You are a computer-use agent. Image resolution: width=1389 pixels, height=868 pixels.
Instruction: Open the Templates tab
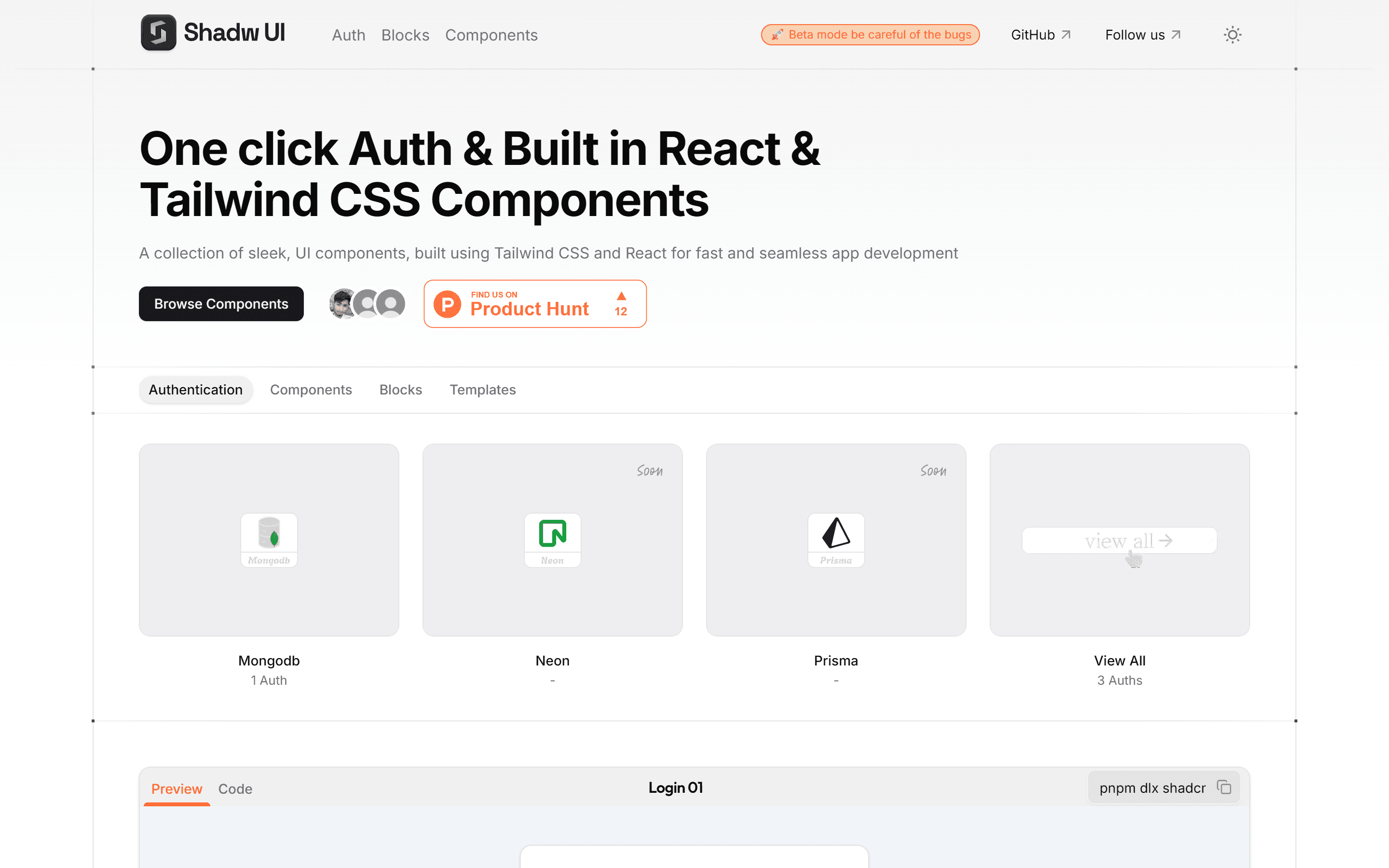[482, 389]
